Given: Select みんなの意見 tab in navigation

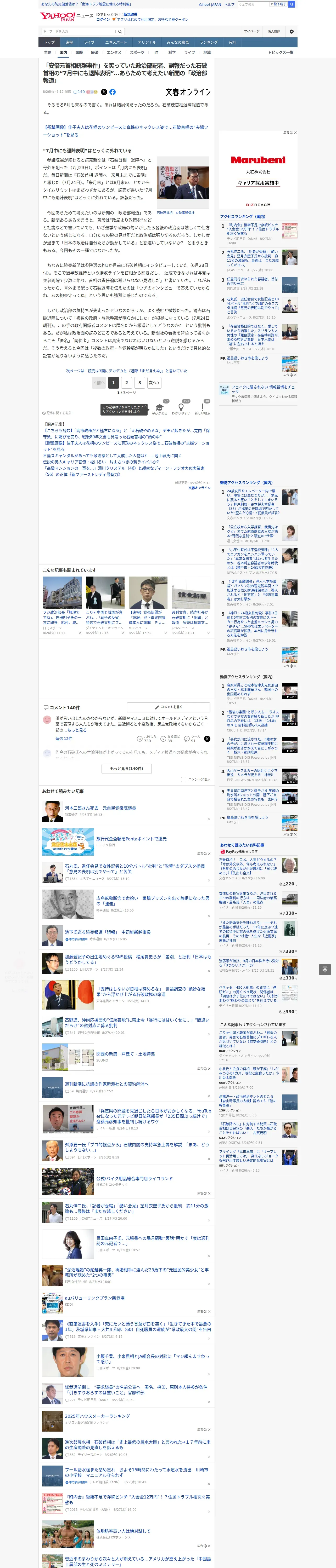Looking at the screenshot, I should pyautogui.click(x=178, y=43).
